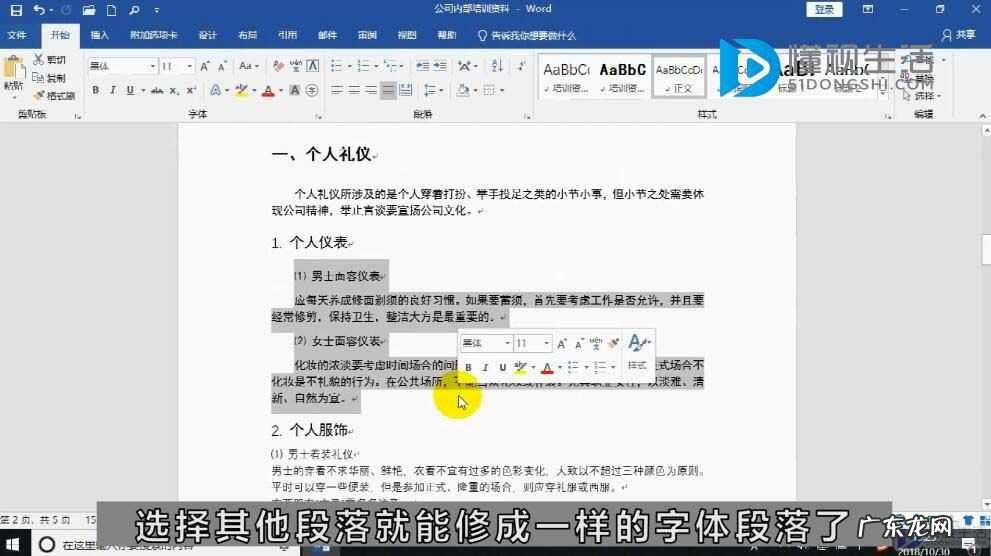Click the Cut scissors icon

[39, 59]
